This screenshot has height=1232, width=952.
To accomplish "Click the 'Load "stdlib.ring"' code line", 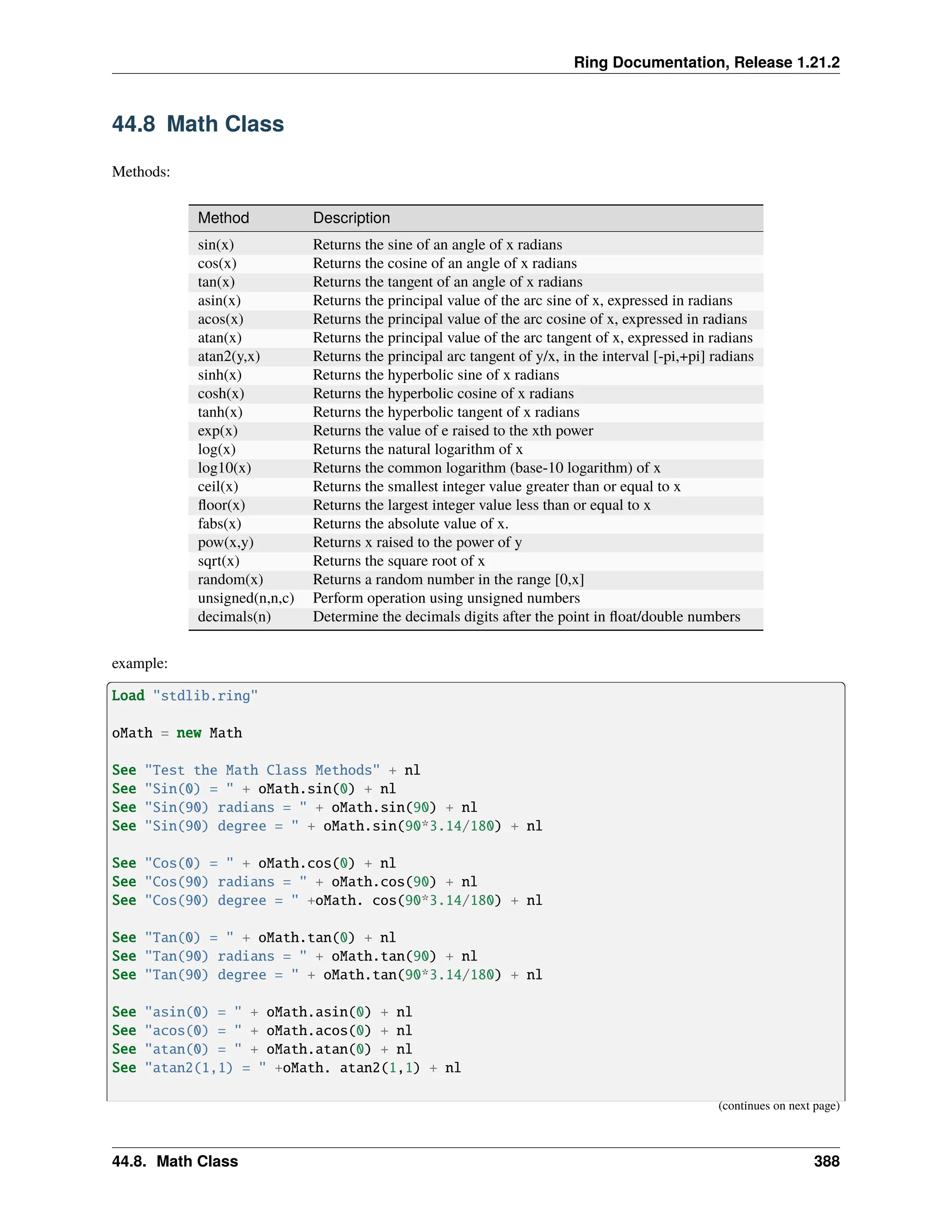I will (185, 695).
